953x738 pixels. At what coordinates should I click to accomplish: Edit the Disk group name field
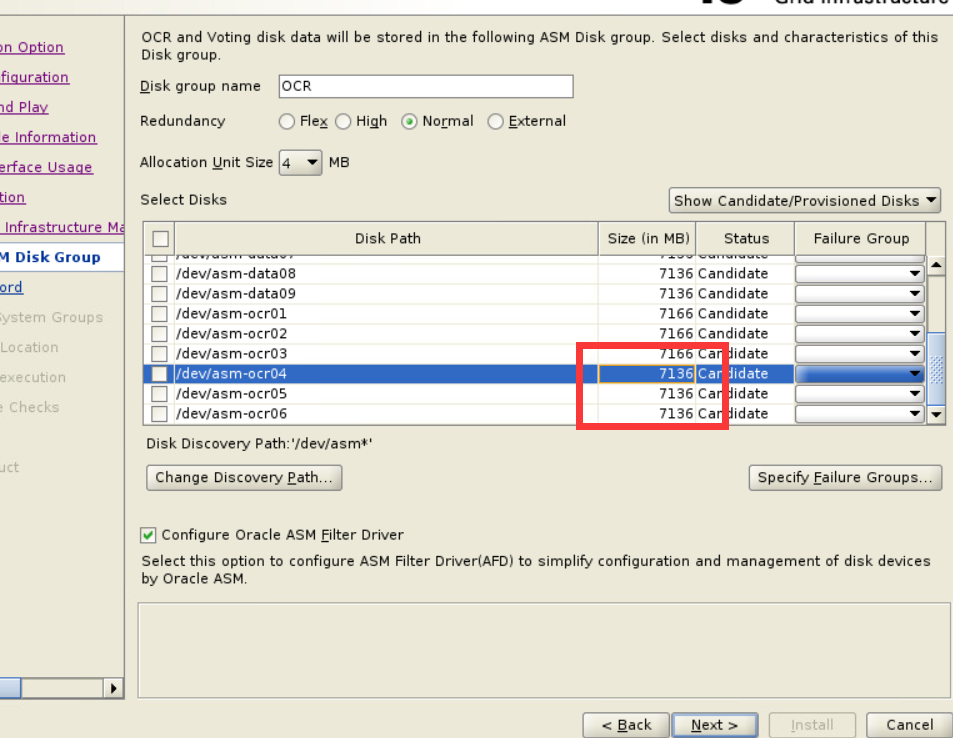coord(425,86)
